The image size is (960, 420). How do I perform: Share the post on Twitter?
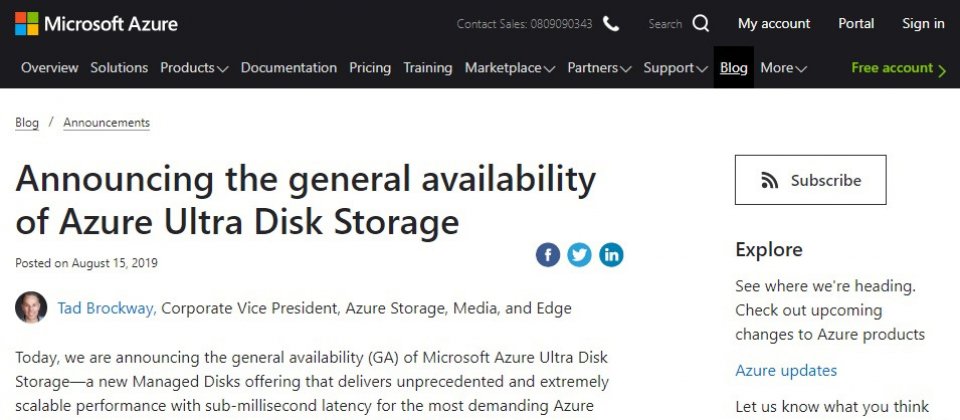pos(580,255)
